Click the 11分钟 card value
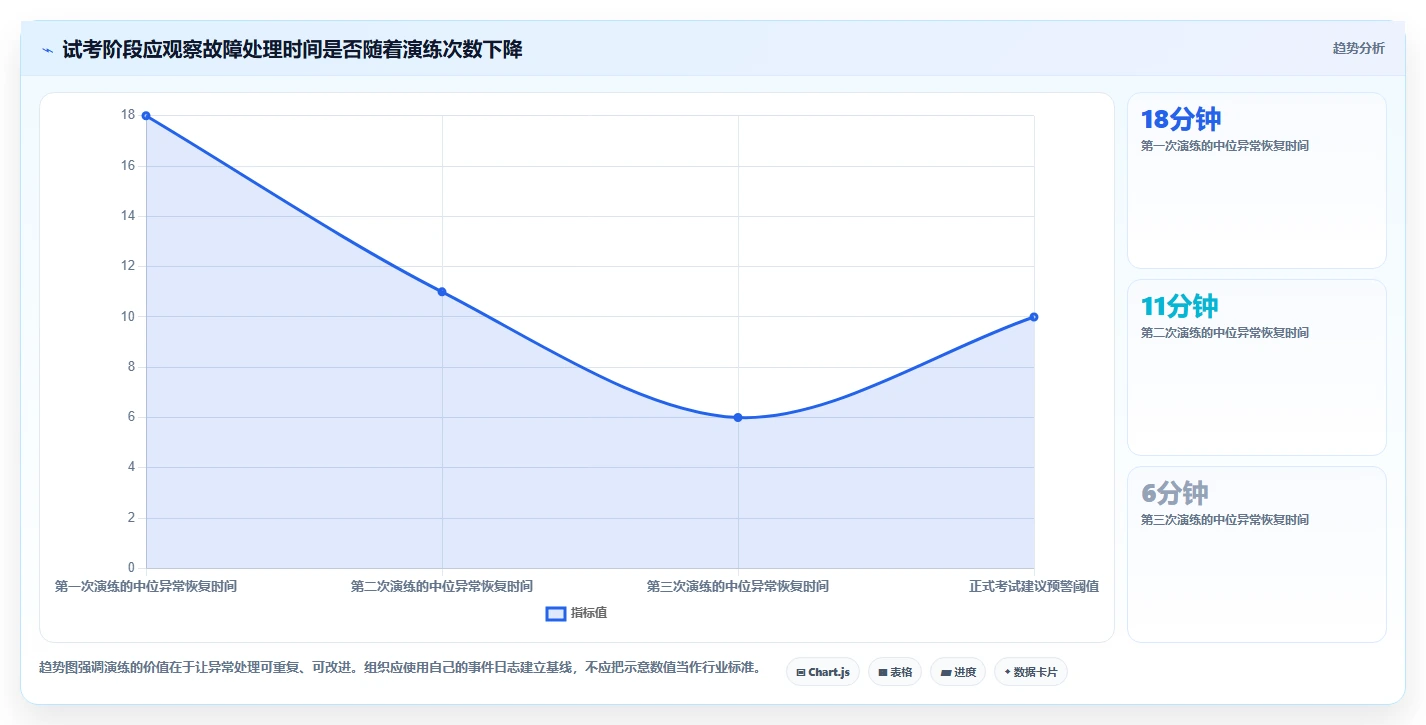 click(1180, 306)
